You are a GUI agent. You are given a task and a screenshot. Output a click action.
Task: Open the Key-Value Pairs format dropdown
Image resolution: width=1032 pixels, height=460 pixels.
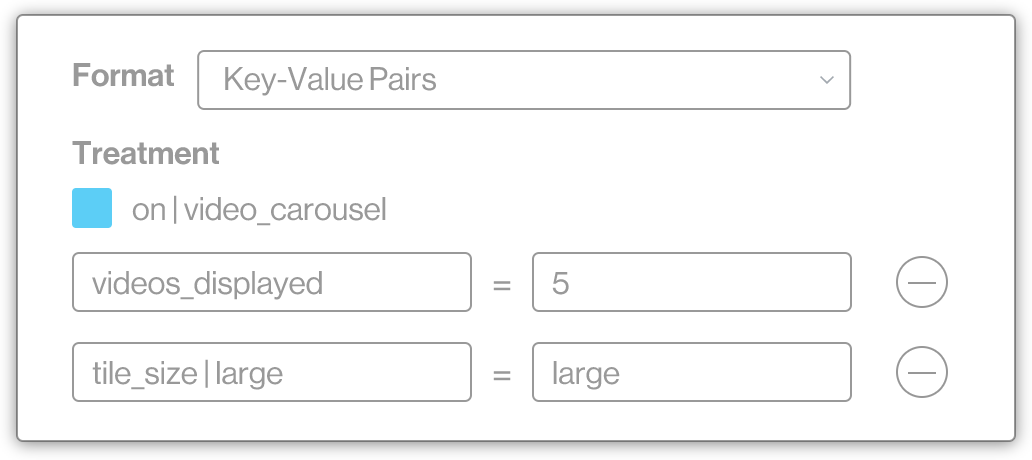tap(523, 80)
